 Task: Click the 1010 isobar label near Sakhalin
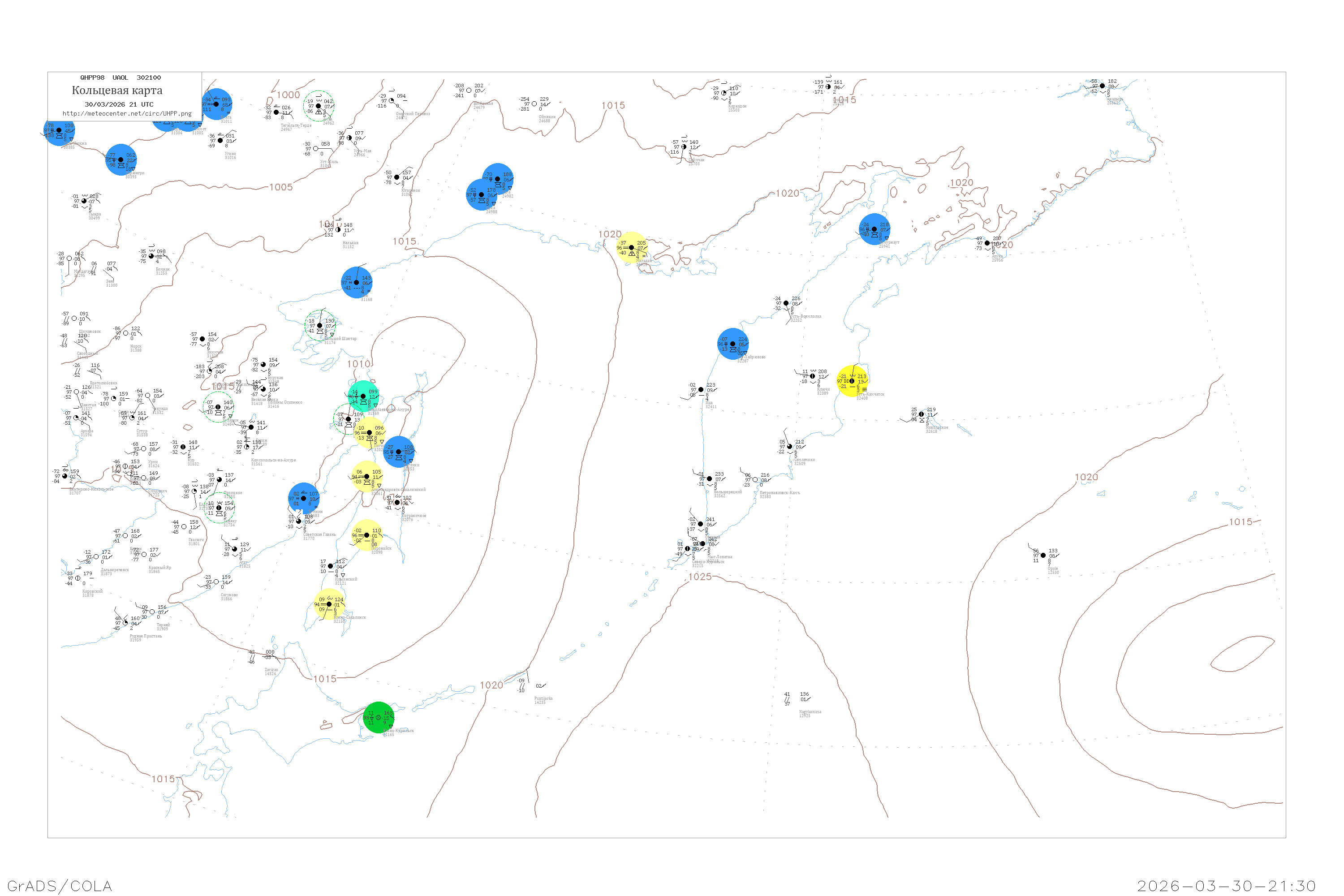(x=358, y=364)
